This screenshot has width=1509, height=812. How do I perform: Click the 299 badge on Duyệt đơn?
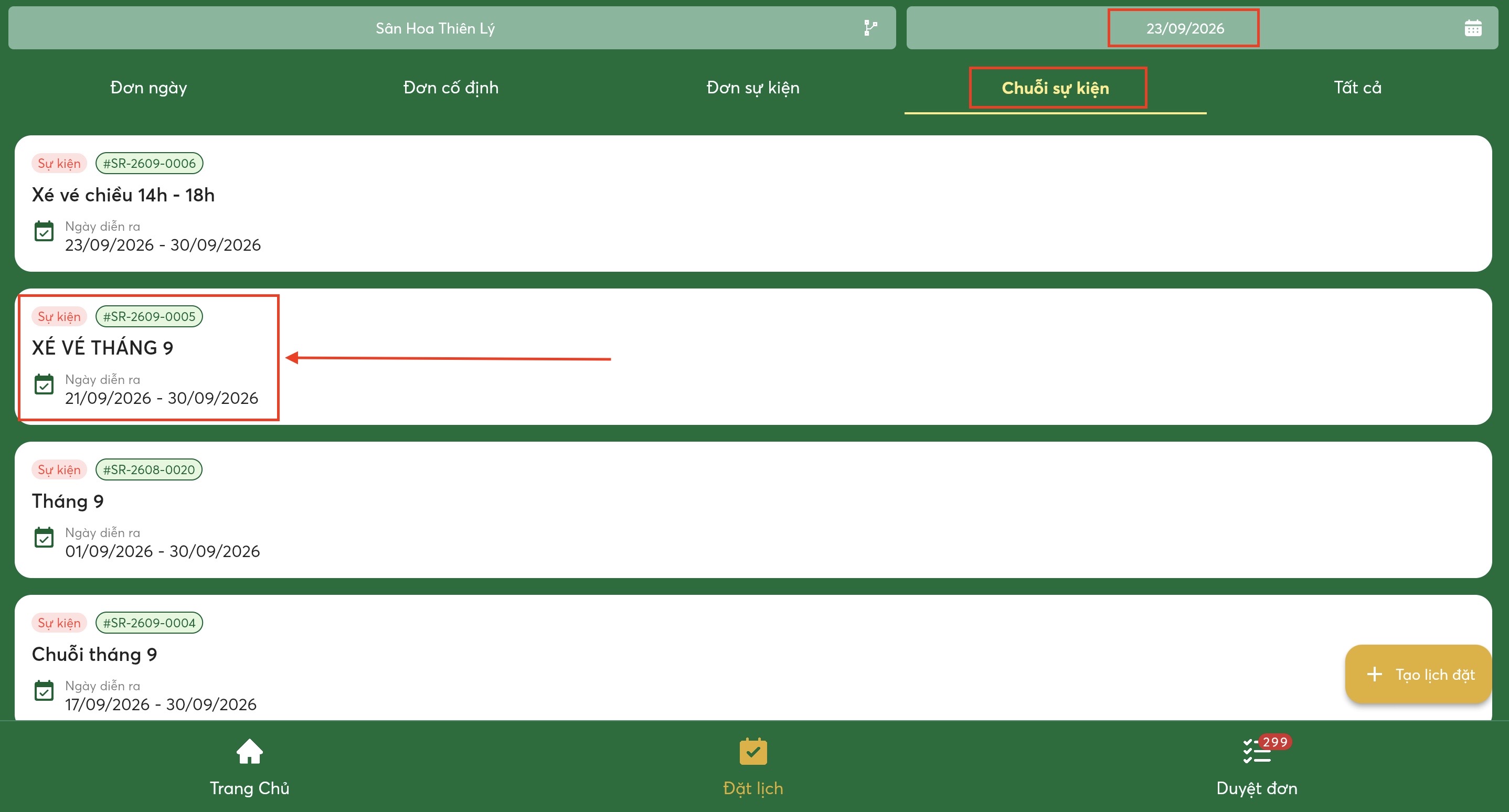[1274, 742]
